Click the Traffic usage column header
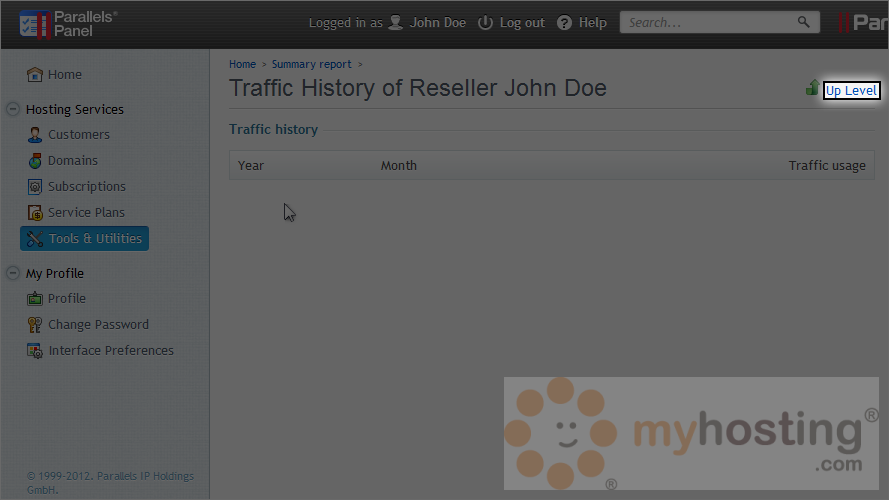 (x=827, y=166)
